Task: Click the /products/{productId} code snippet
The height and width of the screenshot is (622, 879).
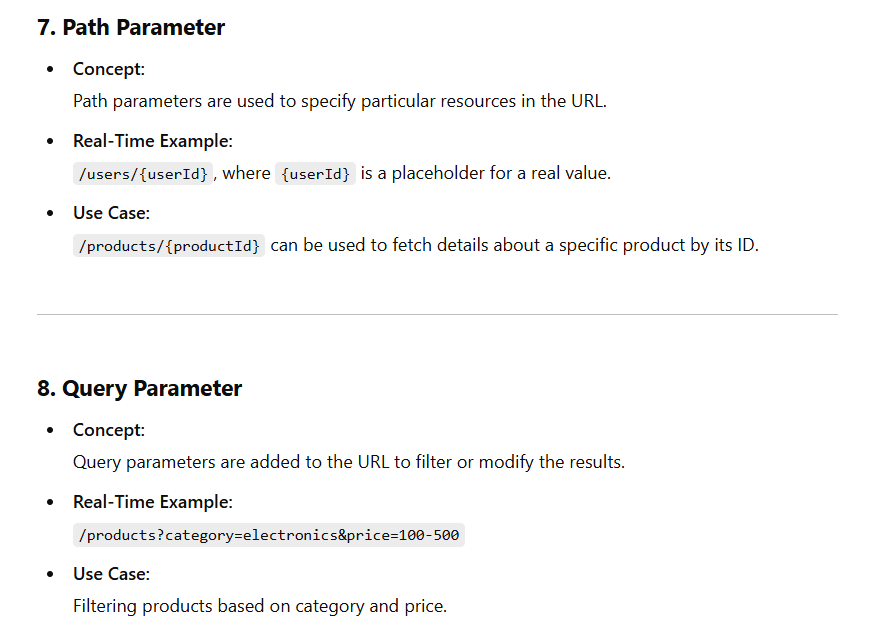Action: (x=169, y=246)
